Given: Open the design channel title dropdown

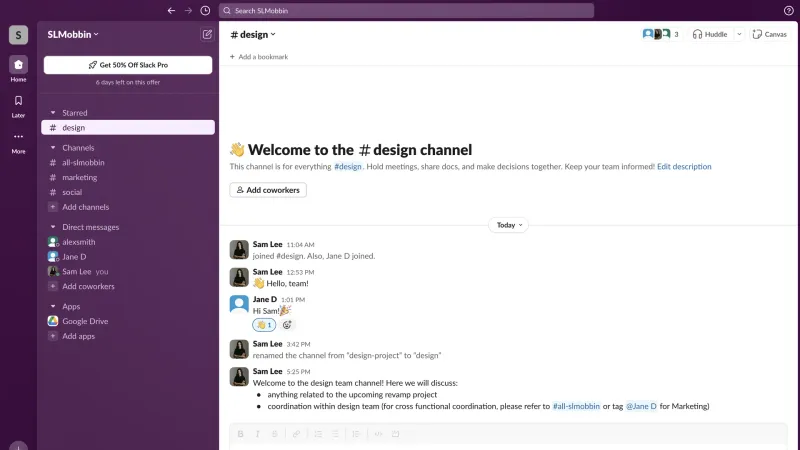Looking at the screenshot, I should (x=253, y=34).
